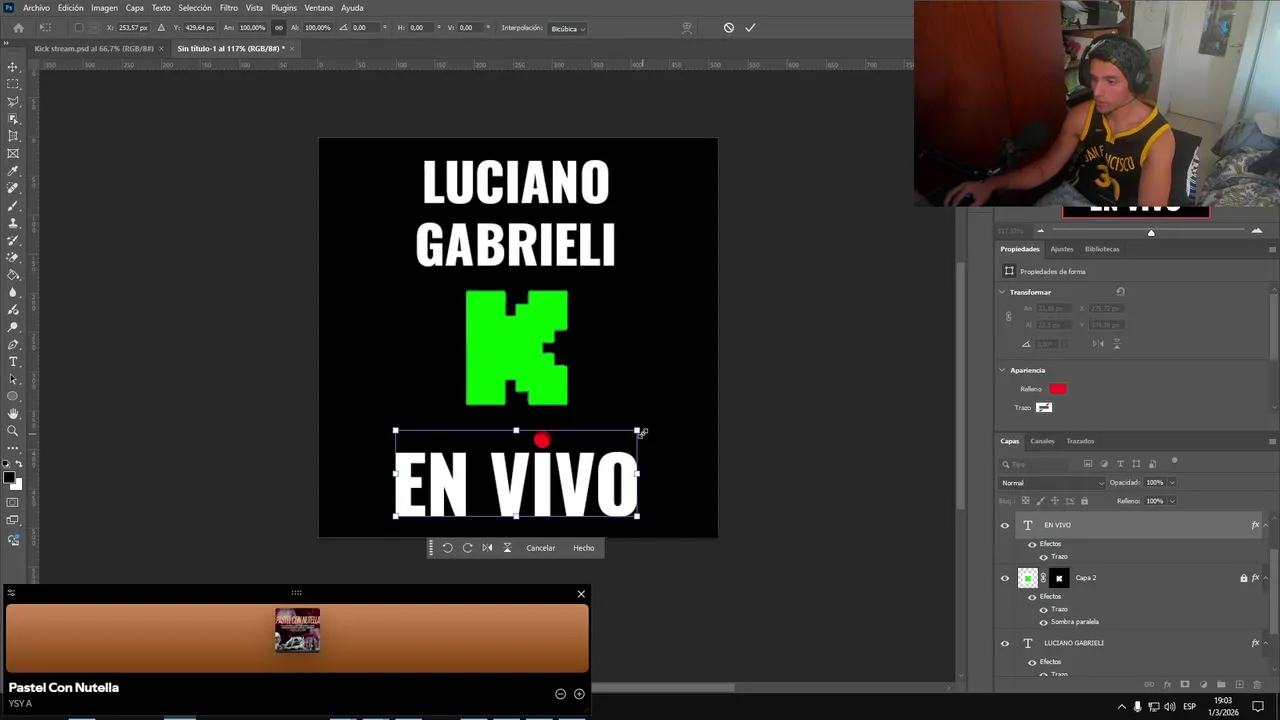Select the Object Selection tool
The image size is (1280, 720).
(x=13, y=119)
